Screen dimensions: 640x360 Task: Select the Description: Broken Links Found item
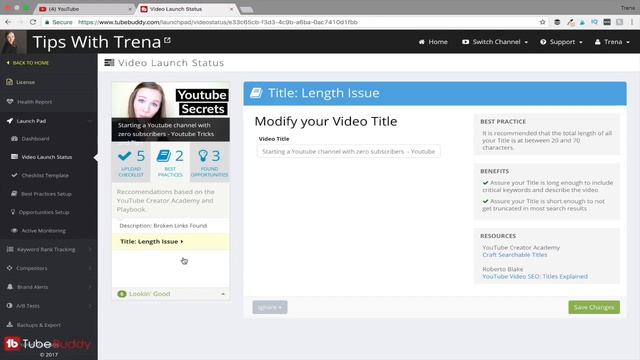pyautogui.click(x=171, y=225)
